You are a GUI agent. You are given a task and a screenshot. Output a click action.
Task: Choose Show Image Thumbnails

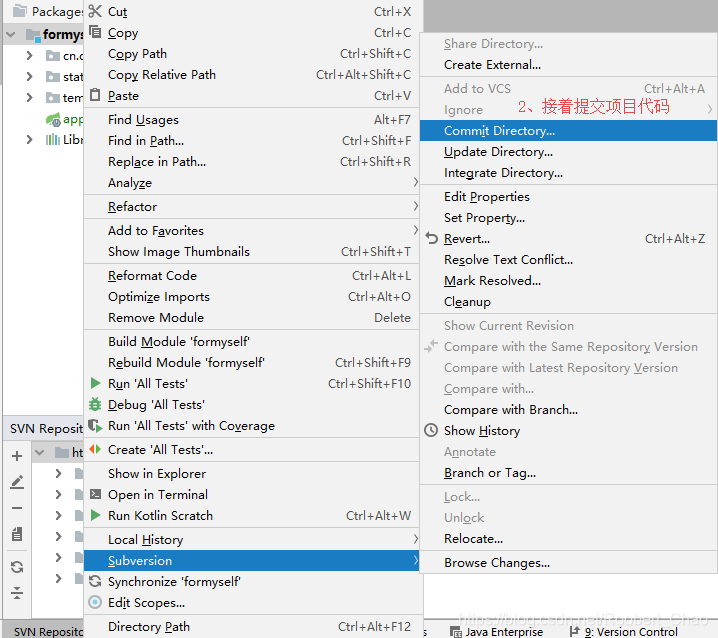click(251, 251)
